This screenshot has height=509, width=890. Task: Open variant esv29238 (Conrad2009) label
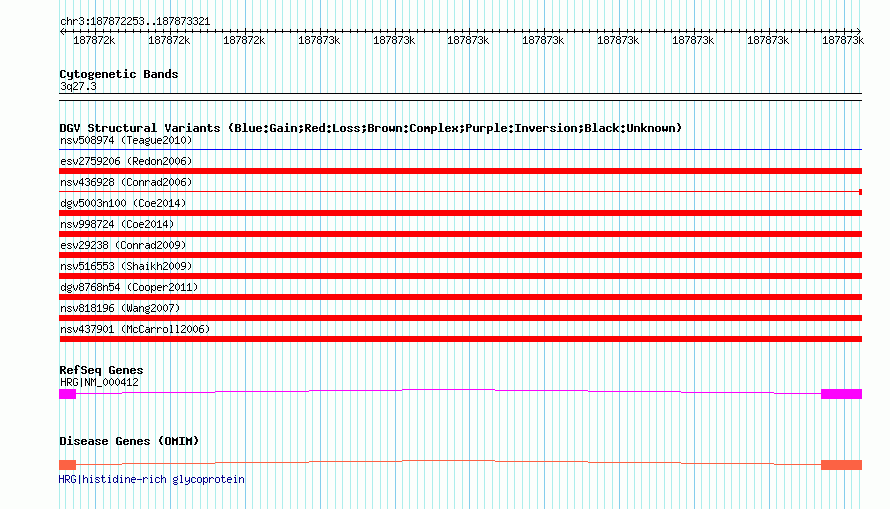123,245
